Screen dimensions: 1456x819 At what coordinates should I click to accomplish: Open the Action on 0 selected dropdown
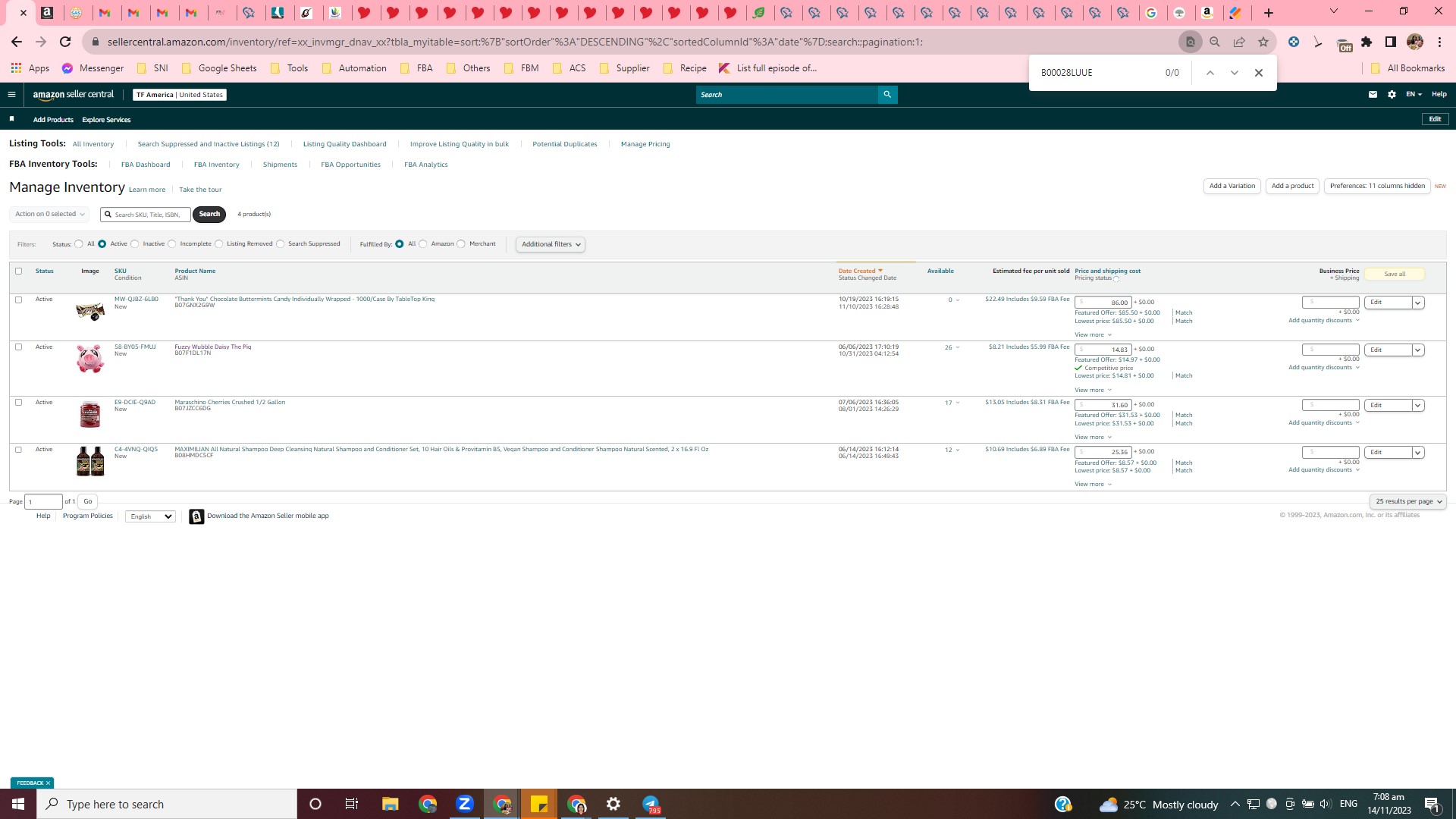coord(49,215)
